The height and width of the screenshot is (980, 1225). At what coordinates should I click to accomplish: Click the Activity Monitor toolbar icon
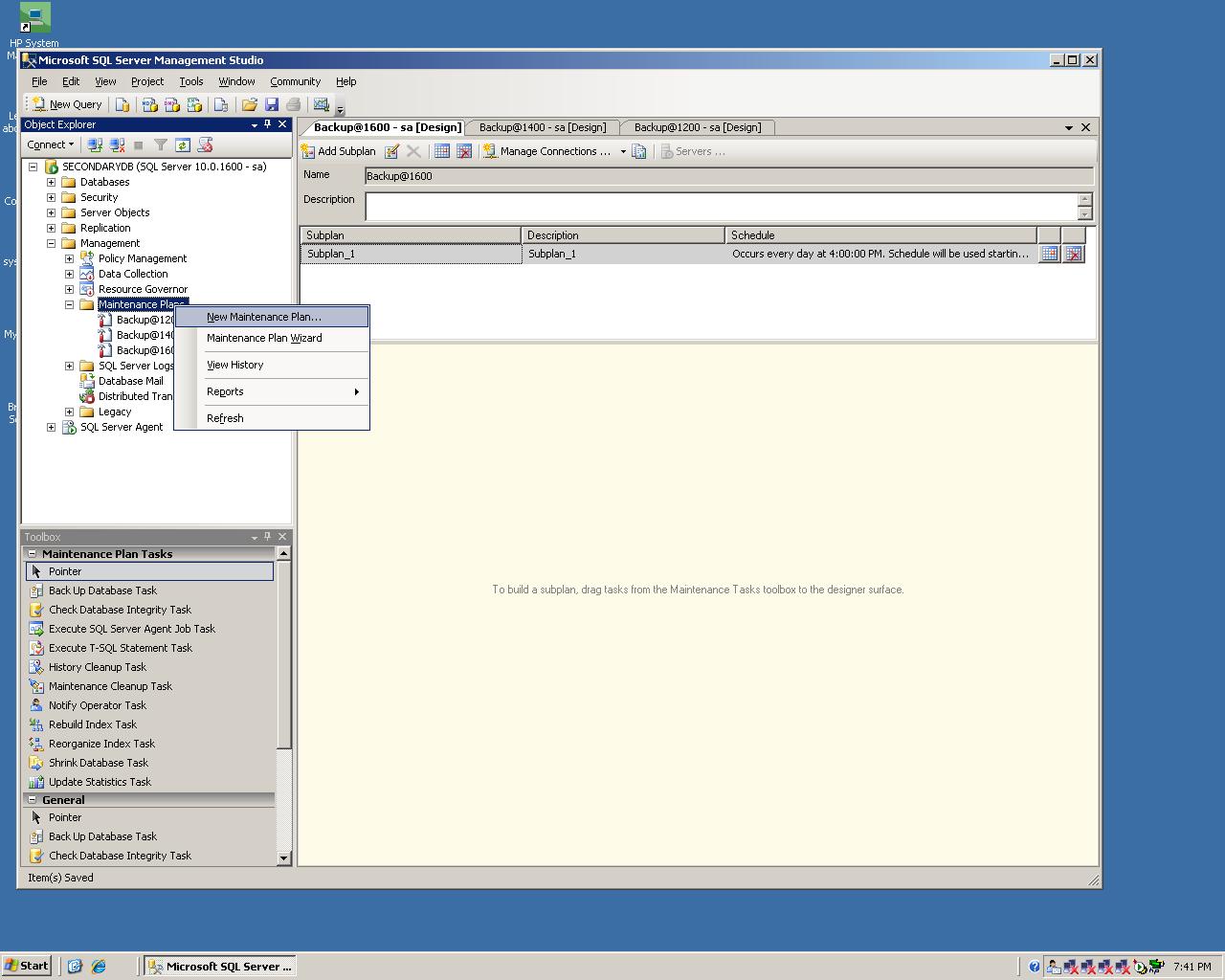pyautogui.click(x=322, y=104)
